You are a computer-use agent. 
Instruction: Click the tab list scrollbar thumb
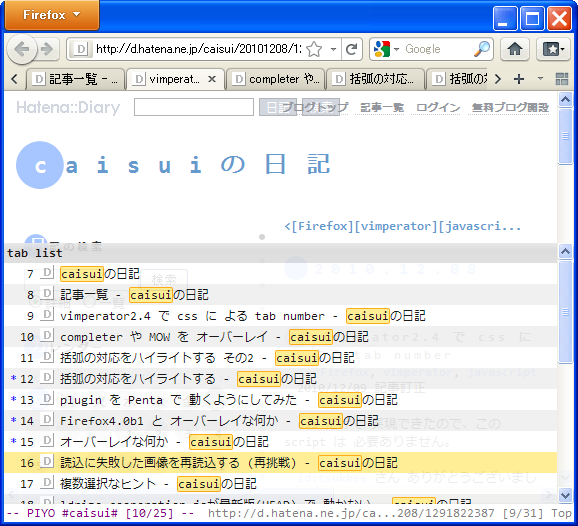point(565,312)
